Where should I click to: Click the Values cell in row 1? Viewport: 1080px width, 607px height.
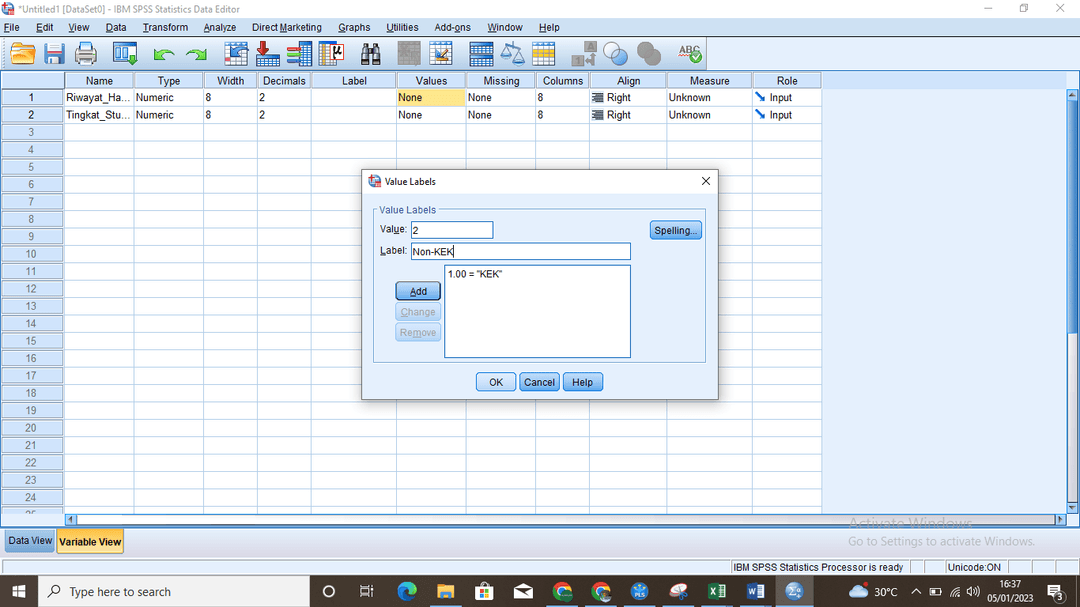[431, 98]
